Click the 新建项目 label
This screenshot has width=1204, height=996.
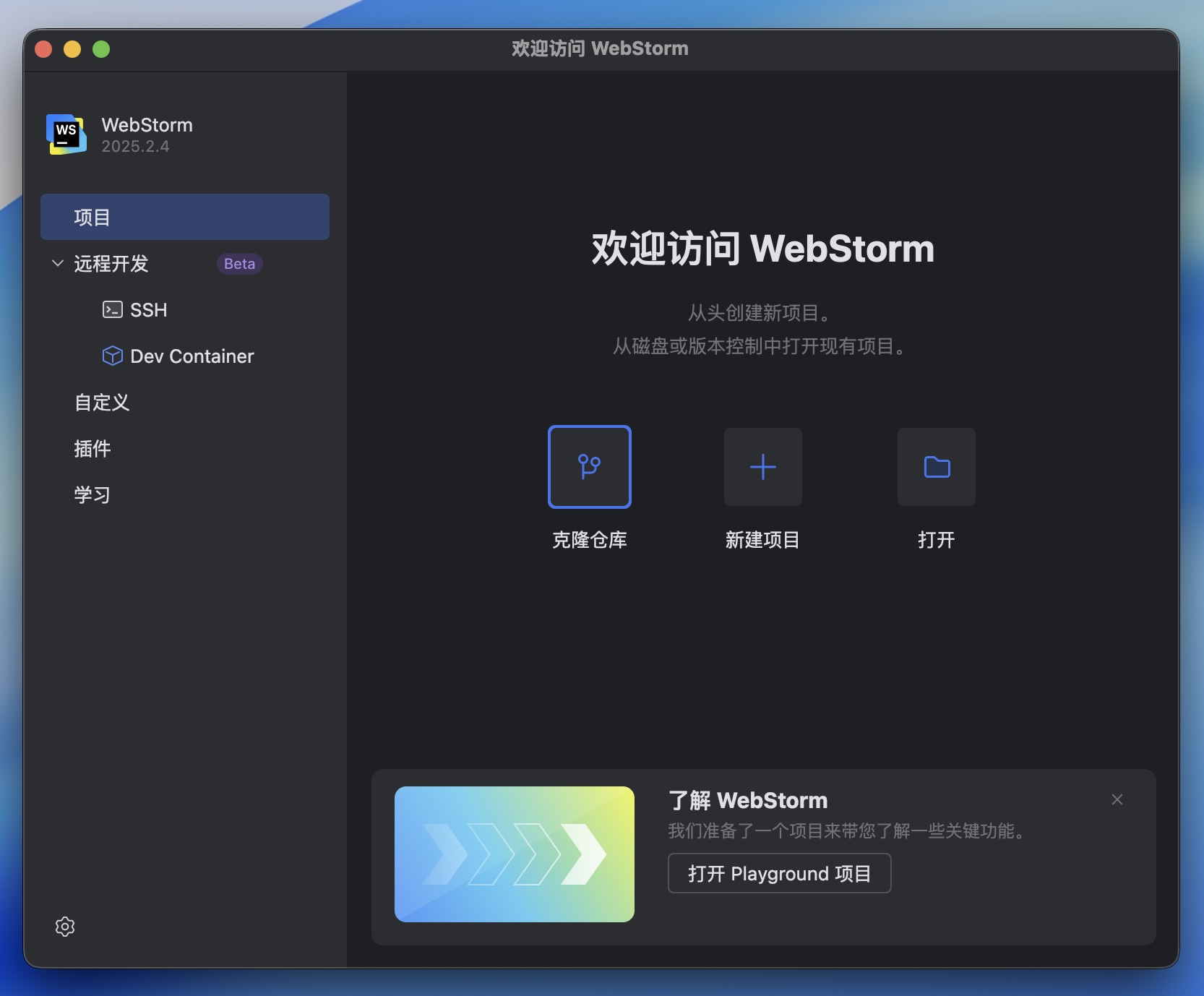tap(762, 539)
